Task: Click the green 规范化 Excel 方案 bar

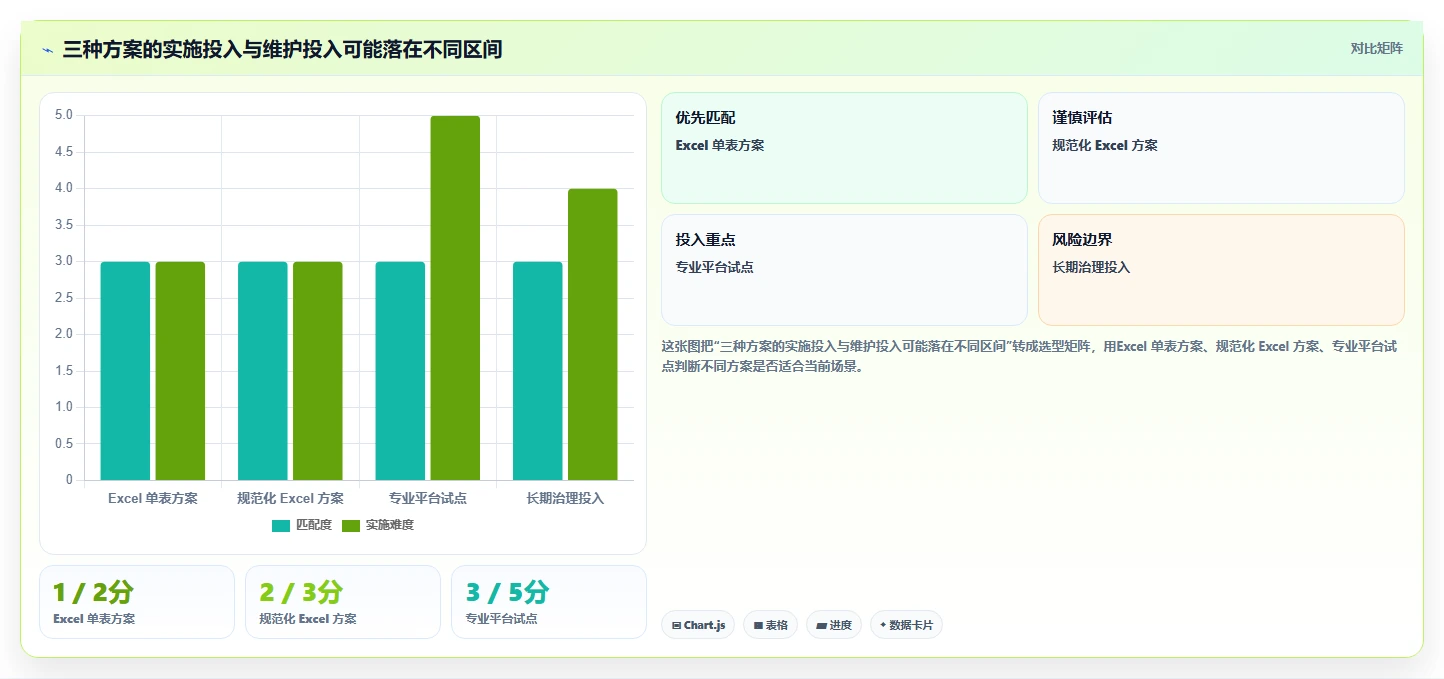Action: coord(318,371)
